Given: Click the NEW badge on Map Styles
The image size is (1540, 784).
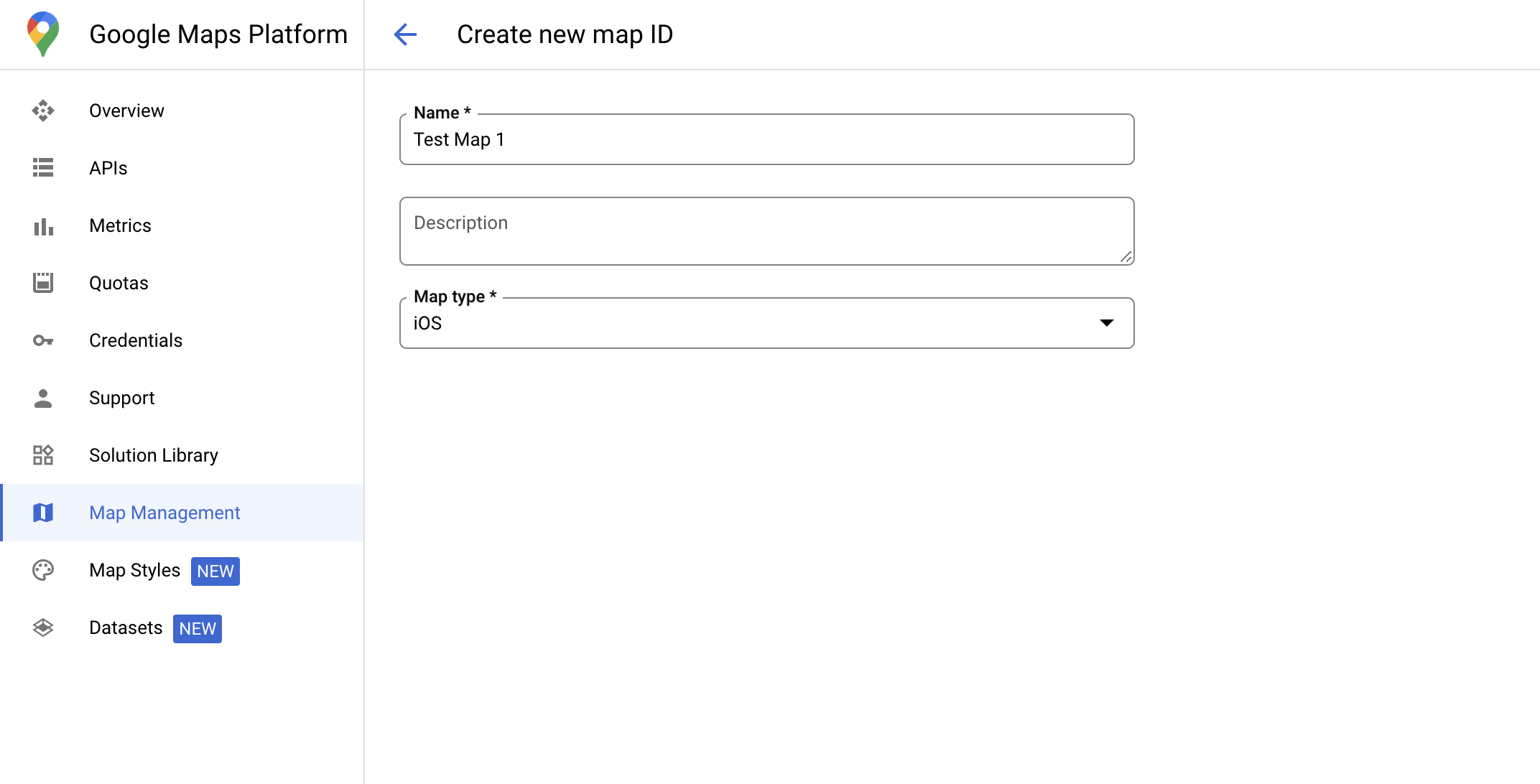Looking at the screenshot, I should click(x=216, y=571).
